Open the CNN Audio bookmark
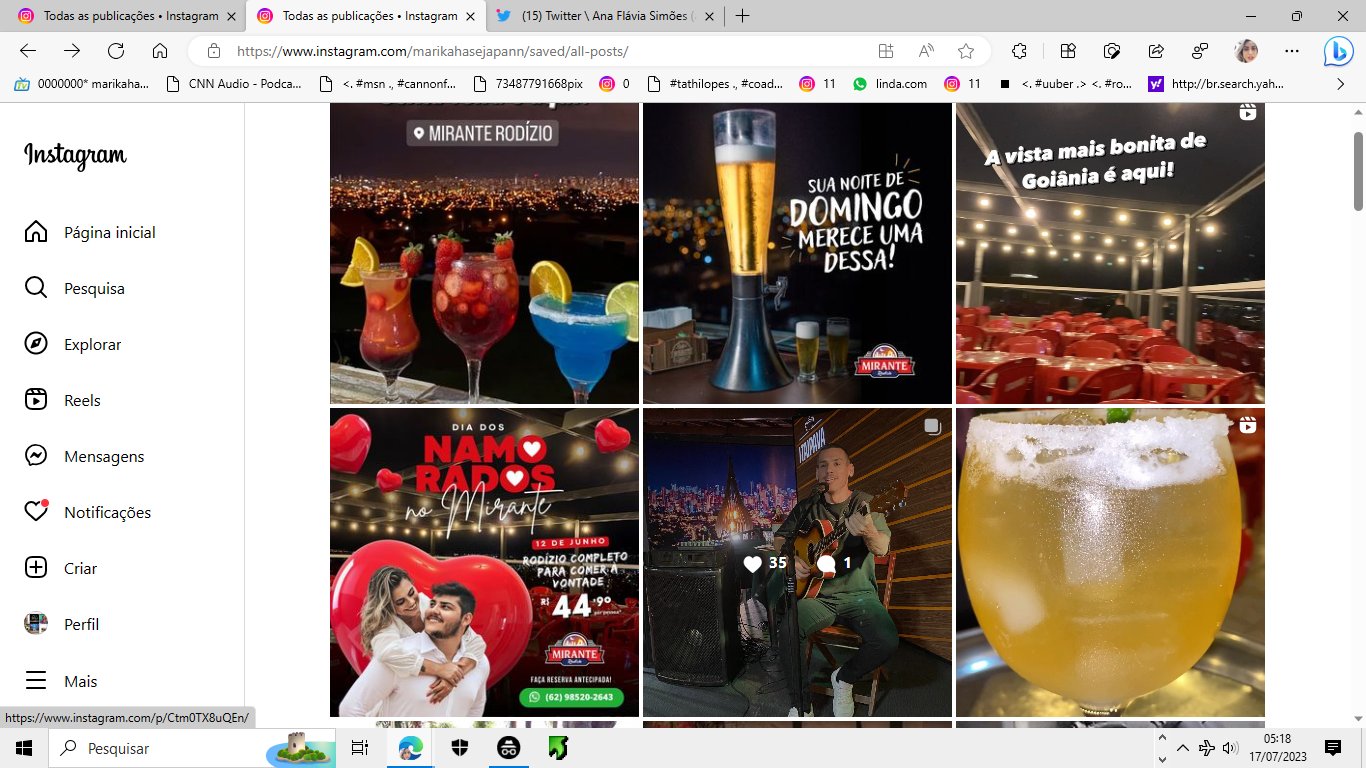The image size is (1366, 768). click(233, 84)
